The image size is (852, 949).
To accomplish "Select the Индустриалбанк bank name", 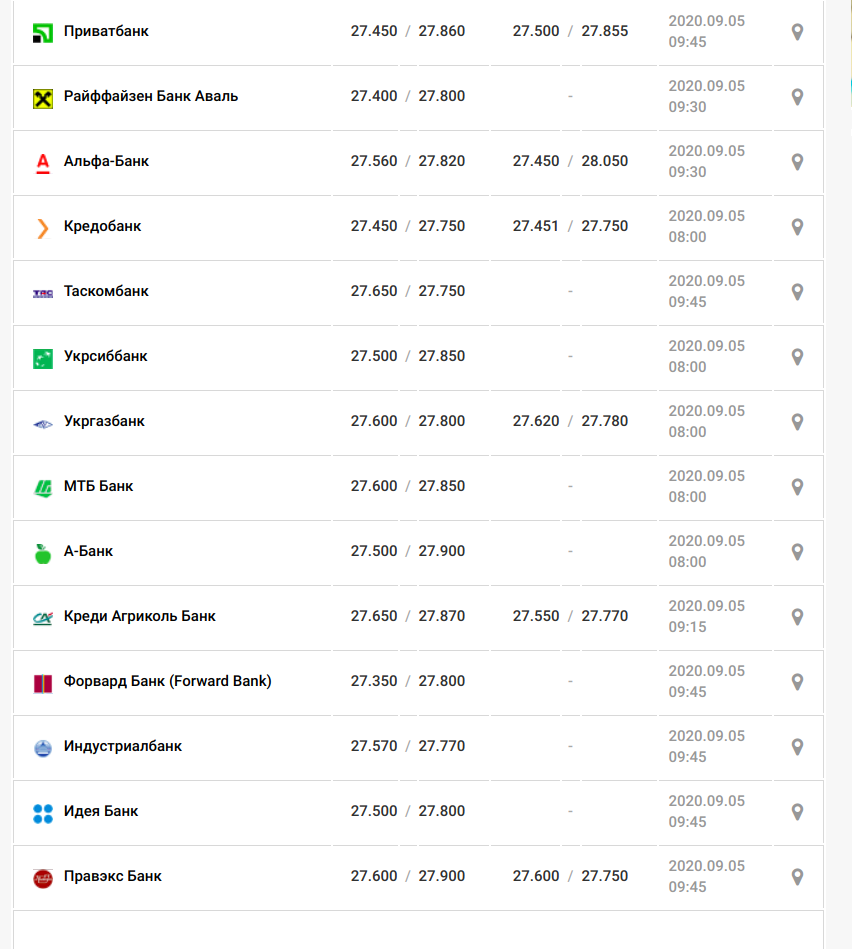I will pos(123,746).
